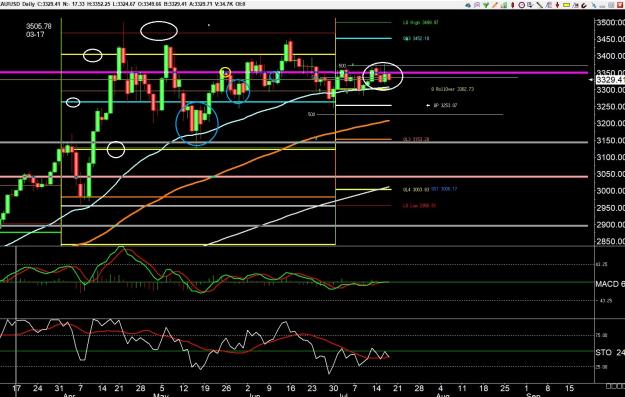Viewport: 625px width, 397px height.
Task: Click the 03-17 date label
Action: point(35,35)
